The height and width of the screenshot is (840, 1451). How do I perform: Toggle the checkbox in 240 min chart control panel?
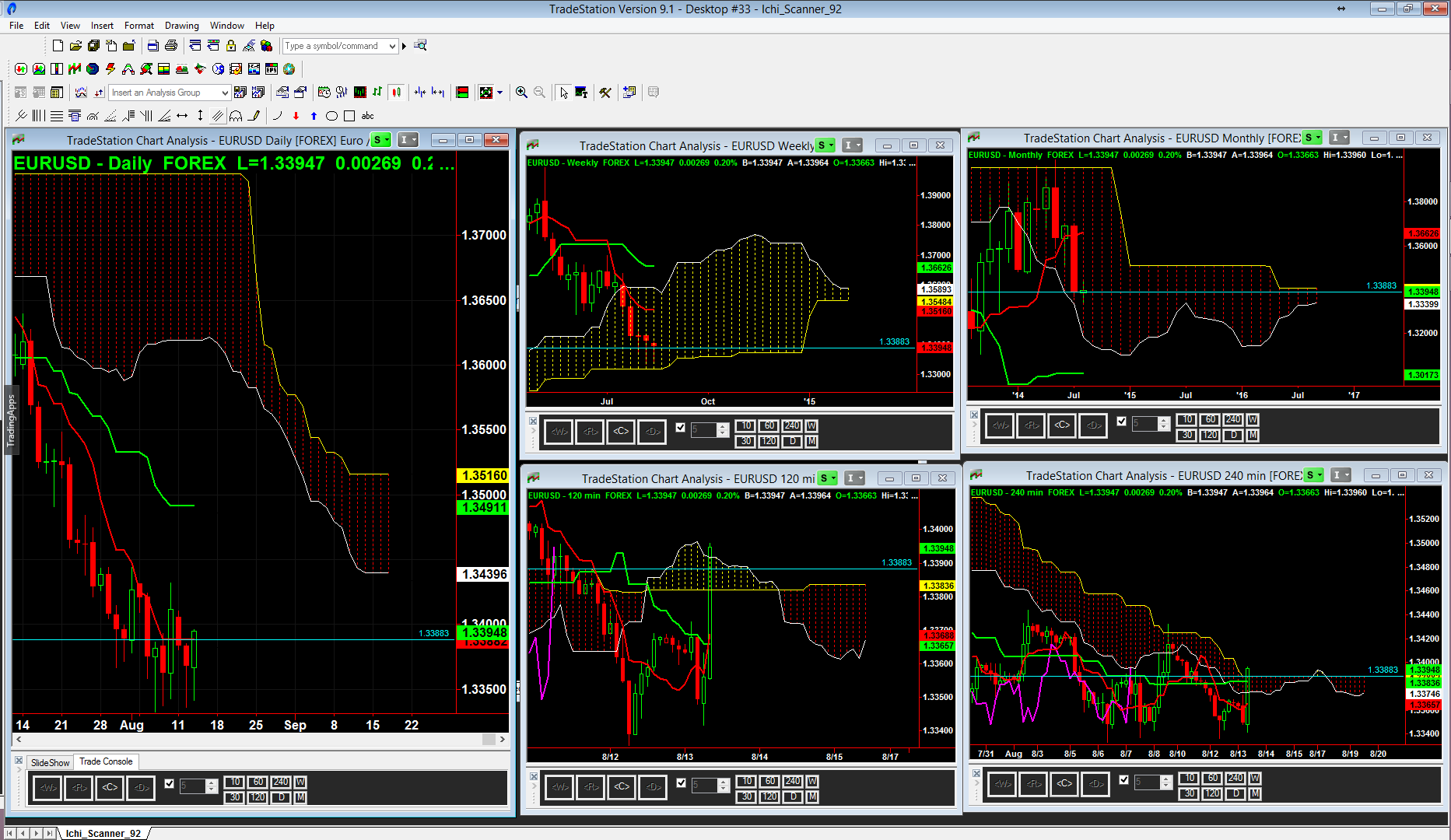pos(1123,779)
